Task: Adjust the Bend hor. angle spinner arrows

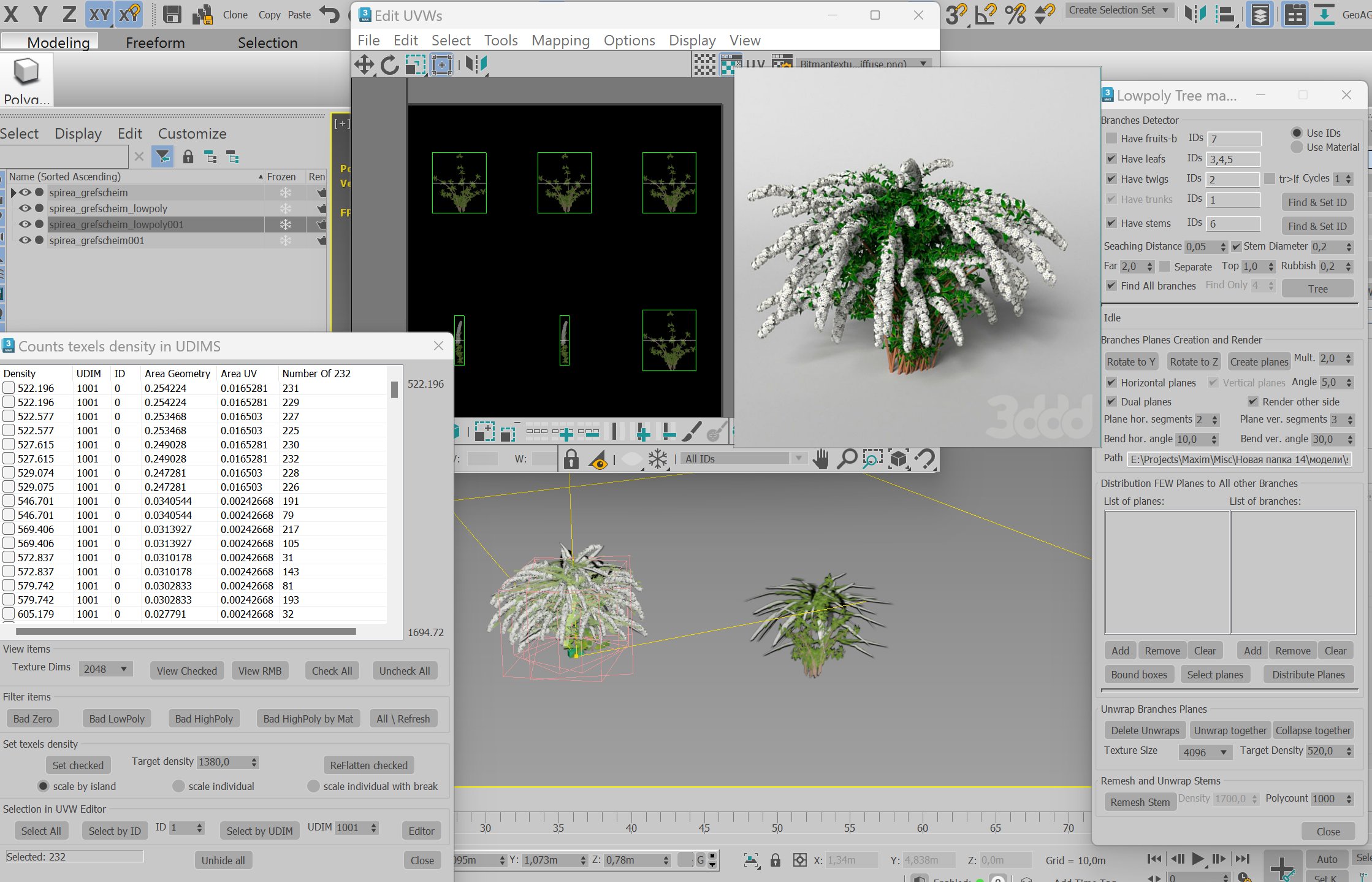Action: pos(1213,439)
